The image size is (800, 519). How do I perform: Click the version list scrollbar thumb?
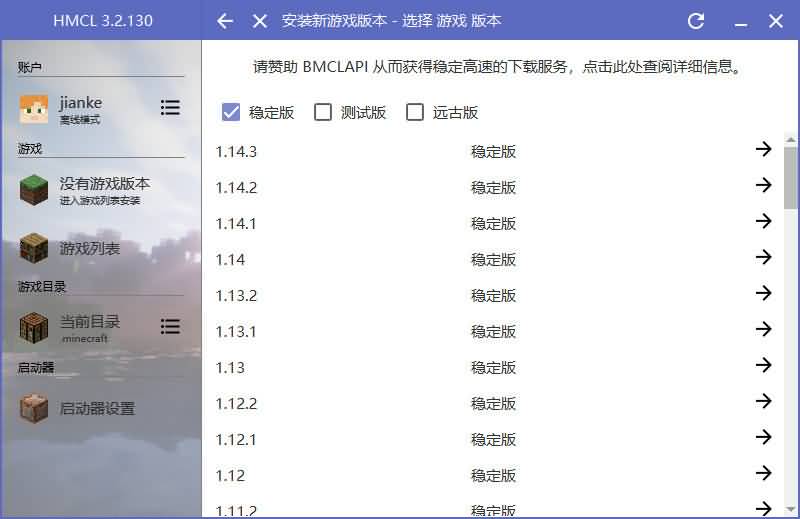coord(790,178)
